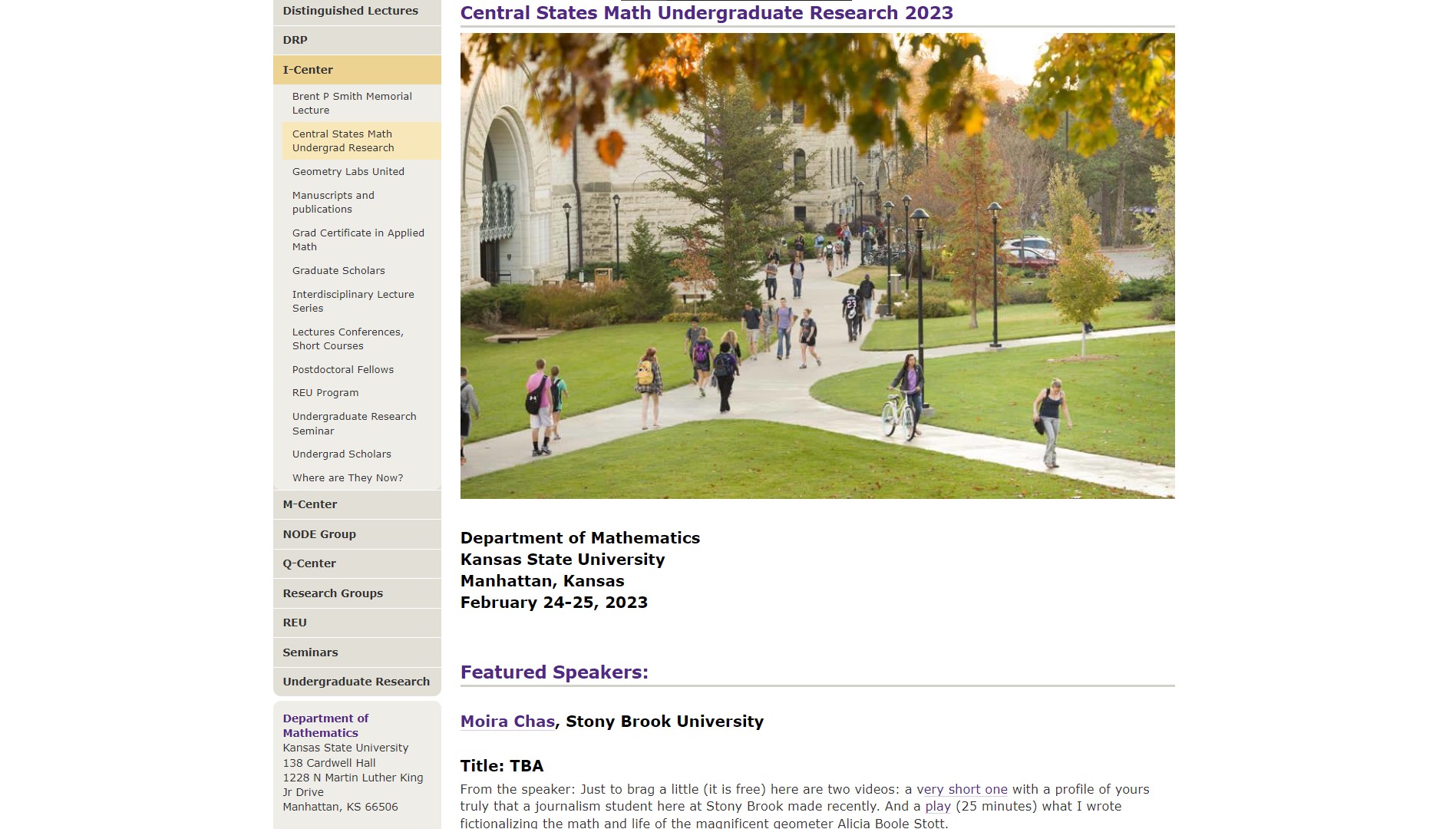Viewport: 1456px width, 829px height.
Task: Expand the M-Center section
Action: [x=310, y=504]
